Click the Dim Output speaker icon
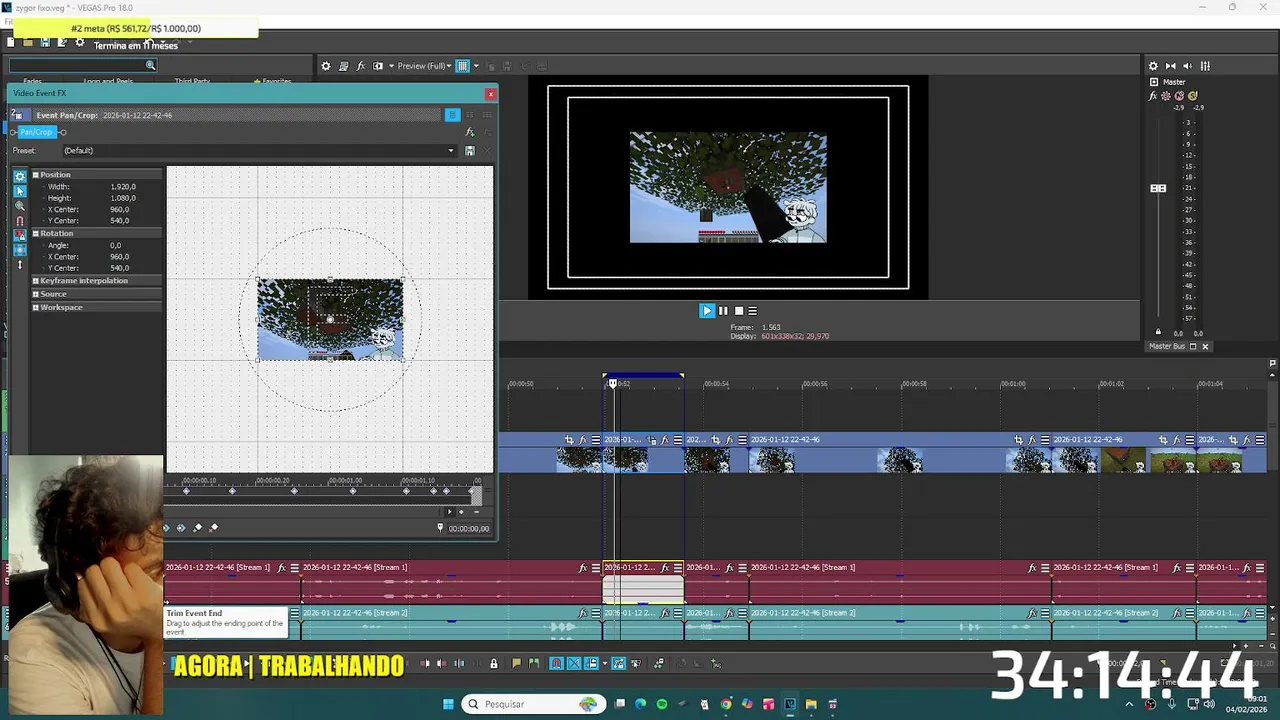The width and height of the screenshot is (1280, 720). 1188,66
